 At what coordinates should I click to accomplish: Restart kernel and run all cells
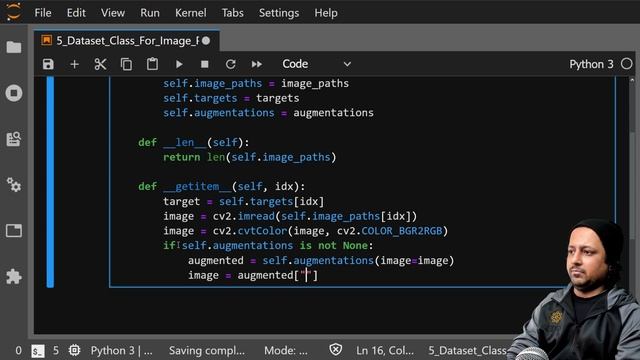click(257, 64)
